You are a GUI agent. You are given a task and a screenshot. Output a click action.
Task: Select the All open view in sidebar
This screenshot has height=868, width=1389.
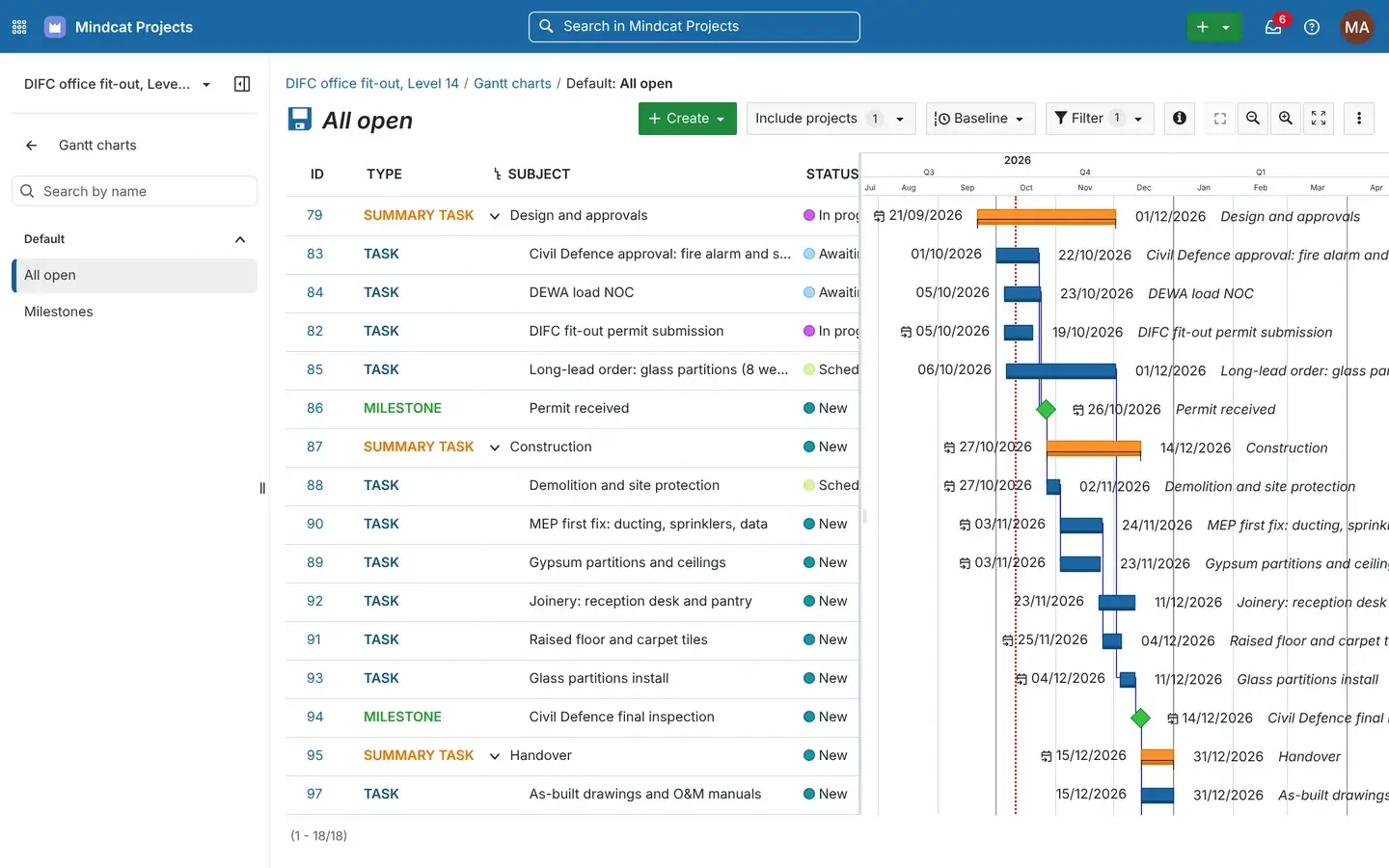tap(134, 275)
